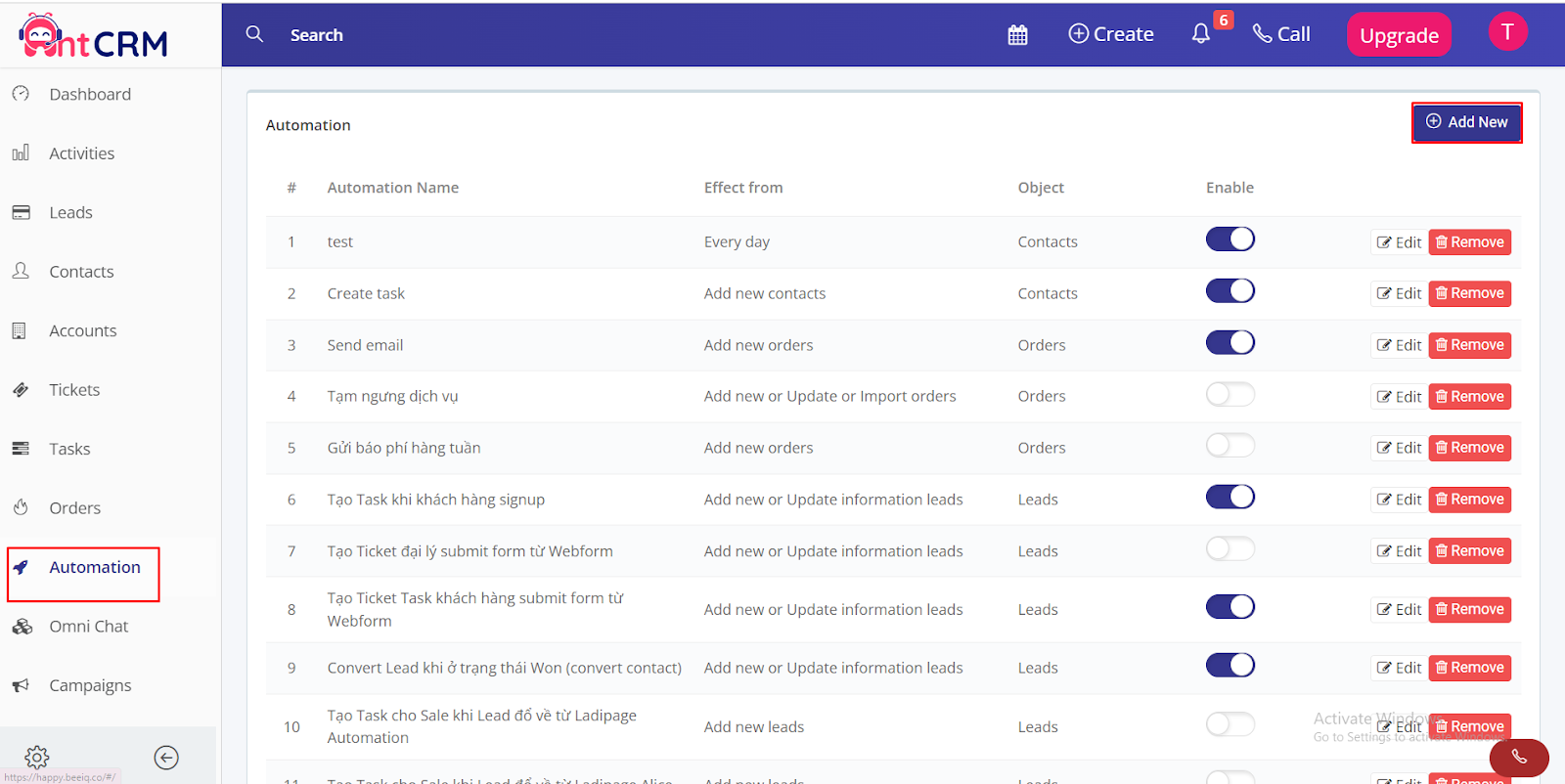1565x784 pixels.
Task: Open Contacts section
Action: (81, 272)
